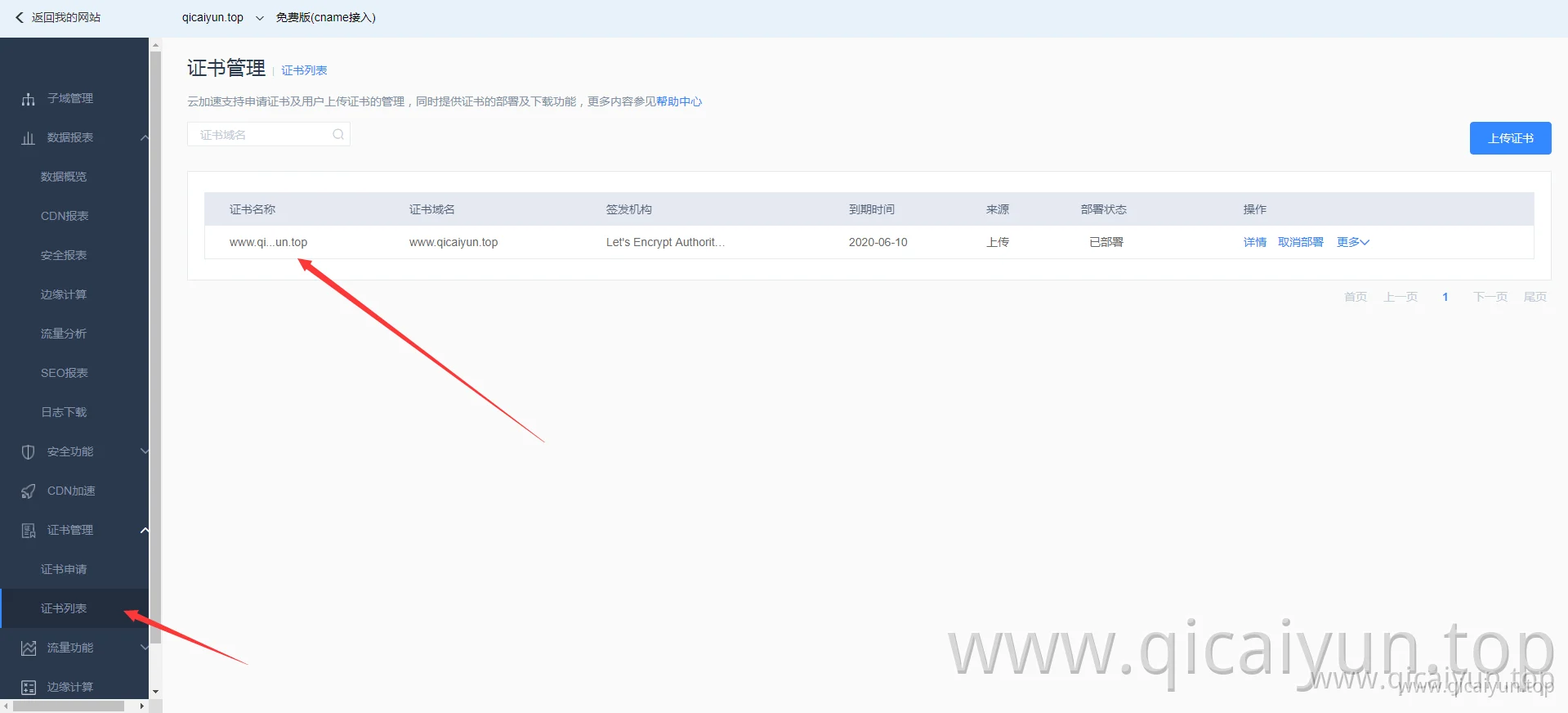Open the 更多 actions dropdown
The width and height of the screenshot is (1568, 713).
tap(1353, 242)
